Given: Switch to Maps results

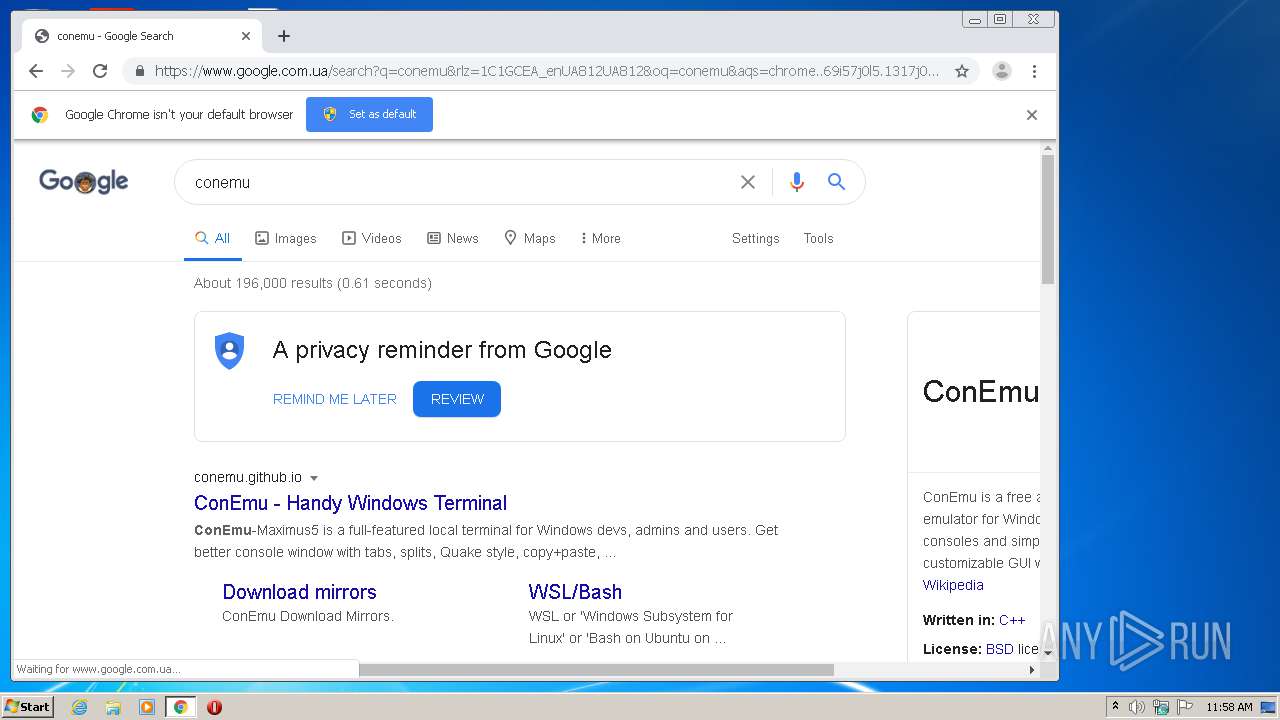Looking at the screenshot, I should (530, 238).
